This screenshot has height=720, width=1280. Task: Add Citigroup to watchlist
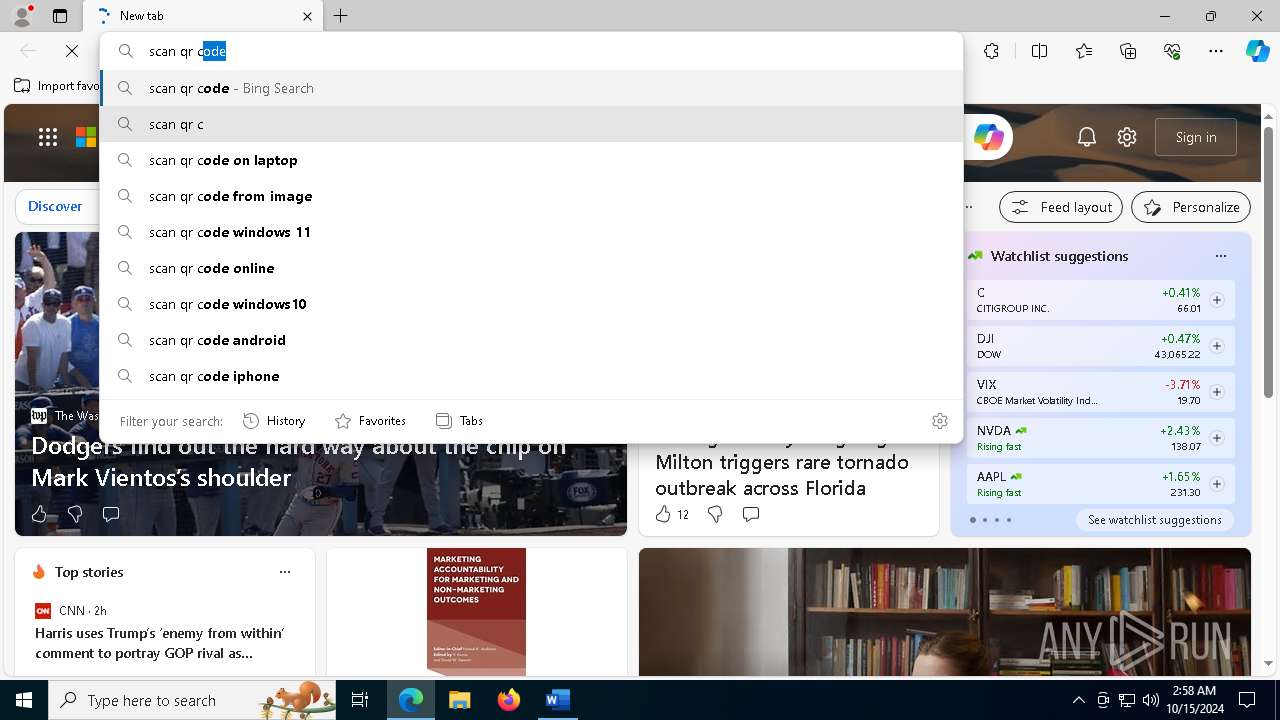point(1217,300)
